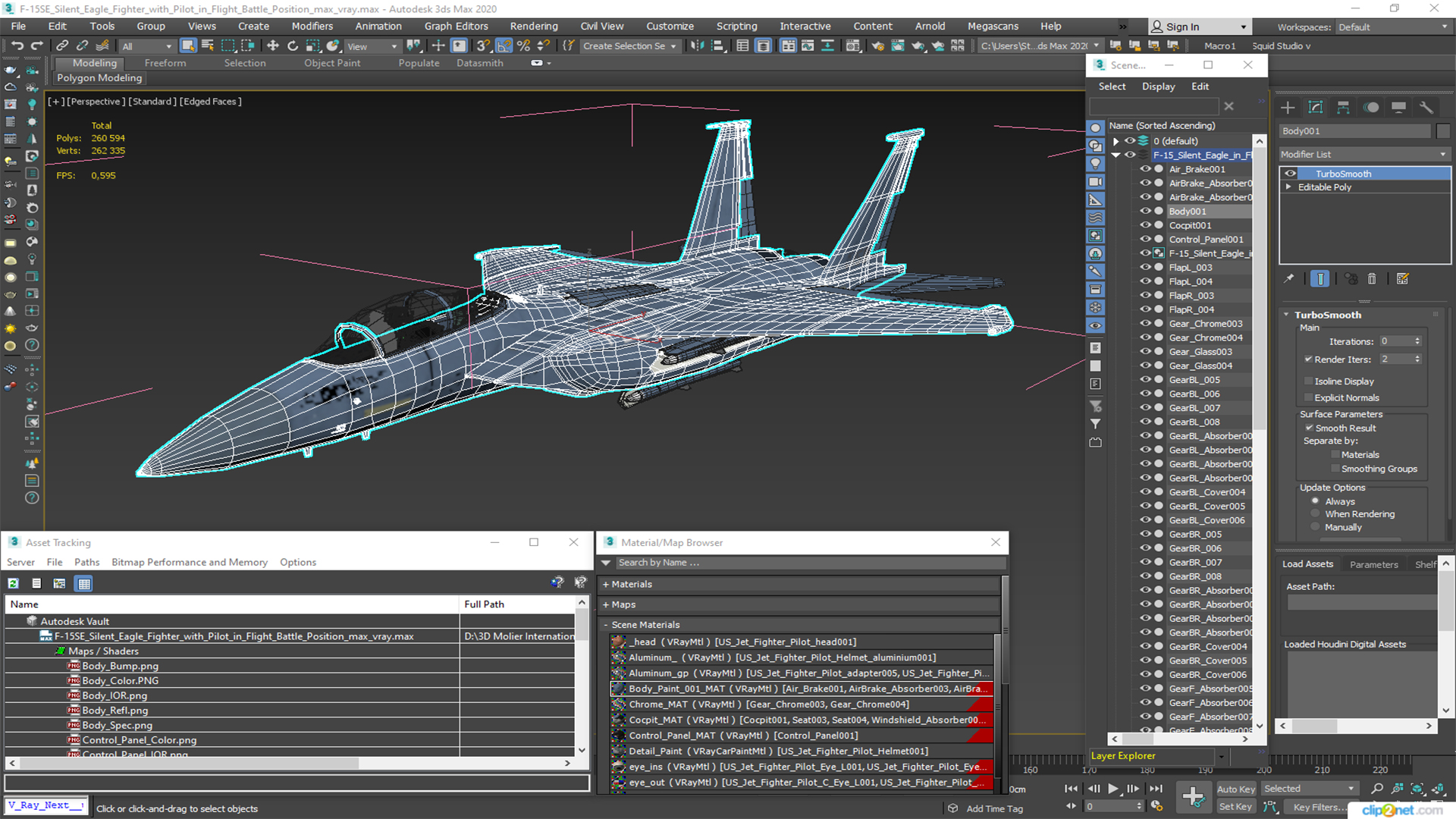Click the Remove modifier trash icon
This screenshot has height=819, width=1456.
point(1371,279)
